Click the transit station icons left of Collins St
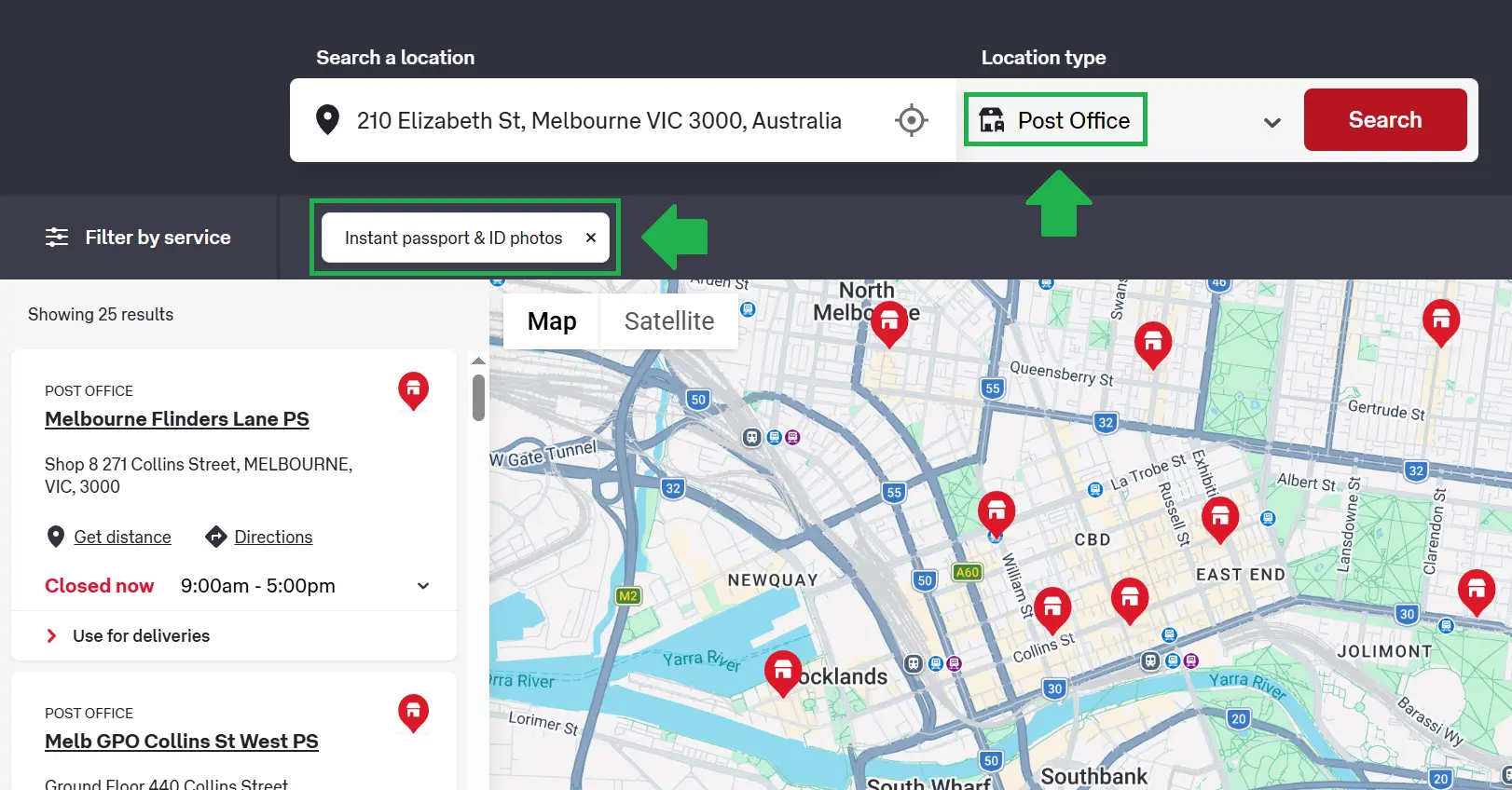 [933, 663]
